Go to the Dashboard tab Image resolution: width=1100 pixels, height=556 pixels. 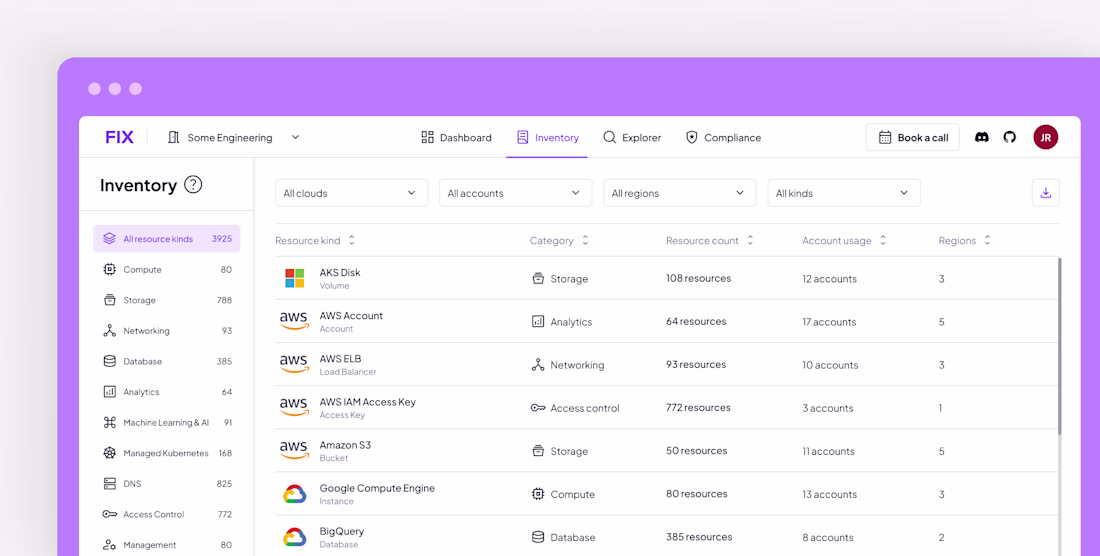point(456,137)
